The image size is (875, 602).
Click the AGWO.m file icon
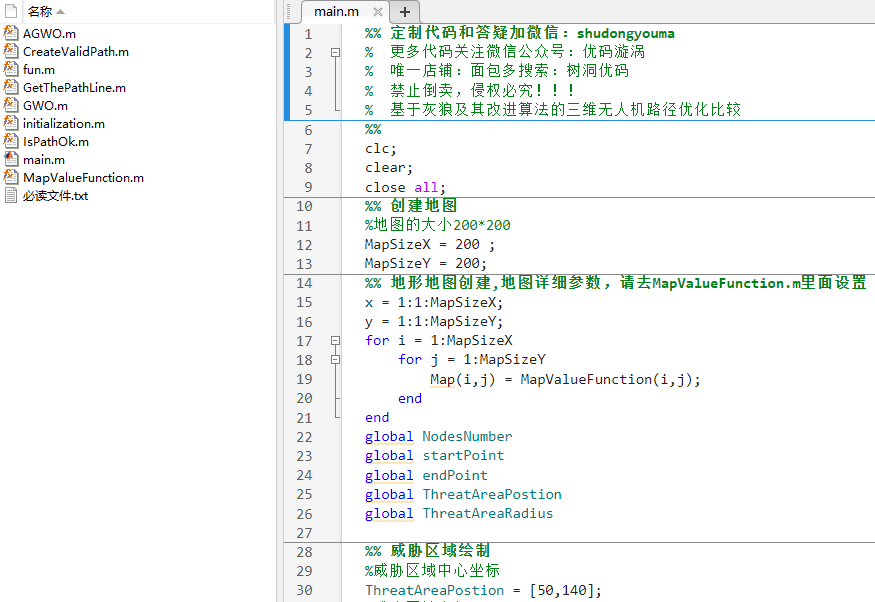tap(11, 33)
